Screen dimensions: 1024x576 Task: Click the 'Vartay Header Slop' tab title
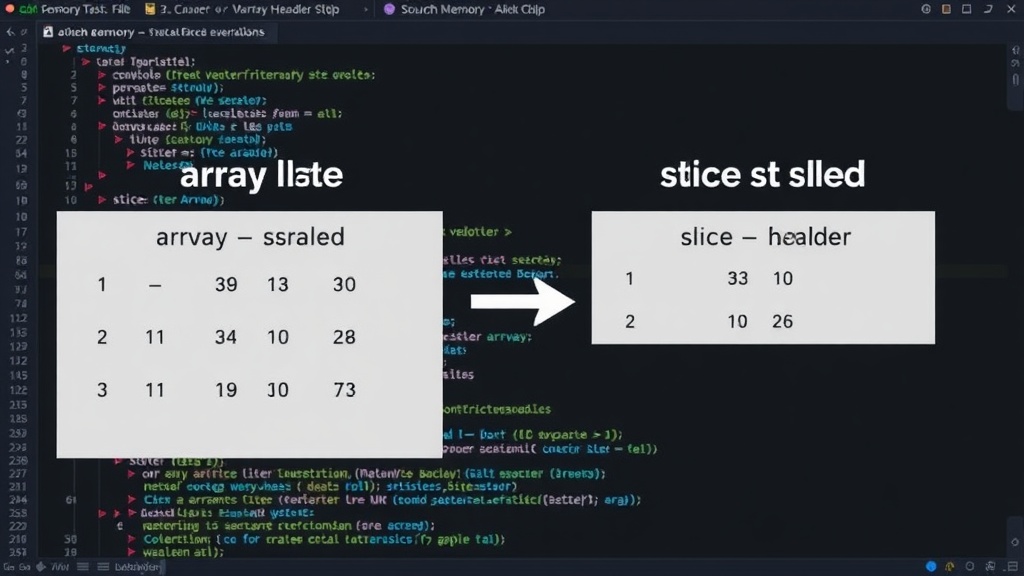tap(249, 9)
